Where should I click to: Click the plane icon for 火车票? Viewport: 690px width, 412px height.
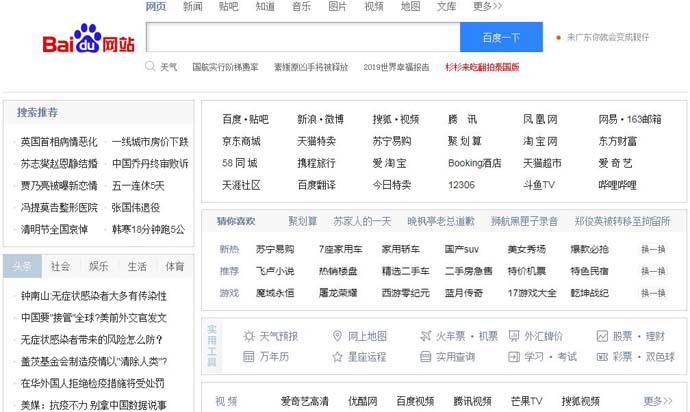click(x=426, y=336)
